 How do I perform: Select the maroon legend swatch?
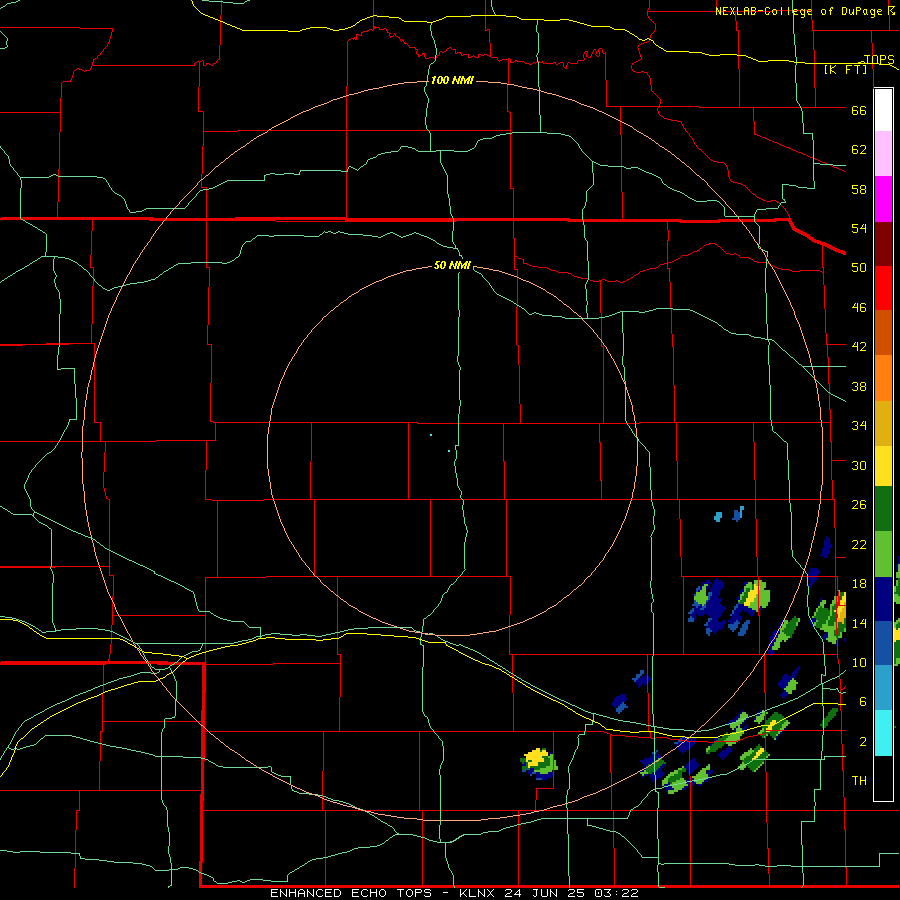883,244
